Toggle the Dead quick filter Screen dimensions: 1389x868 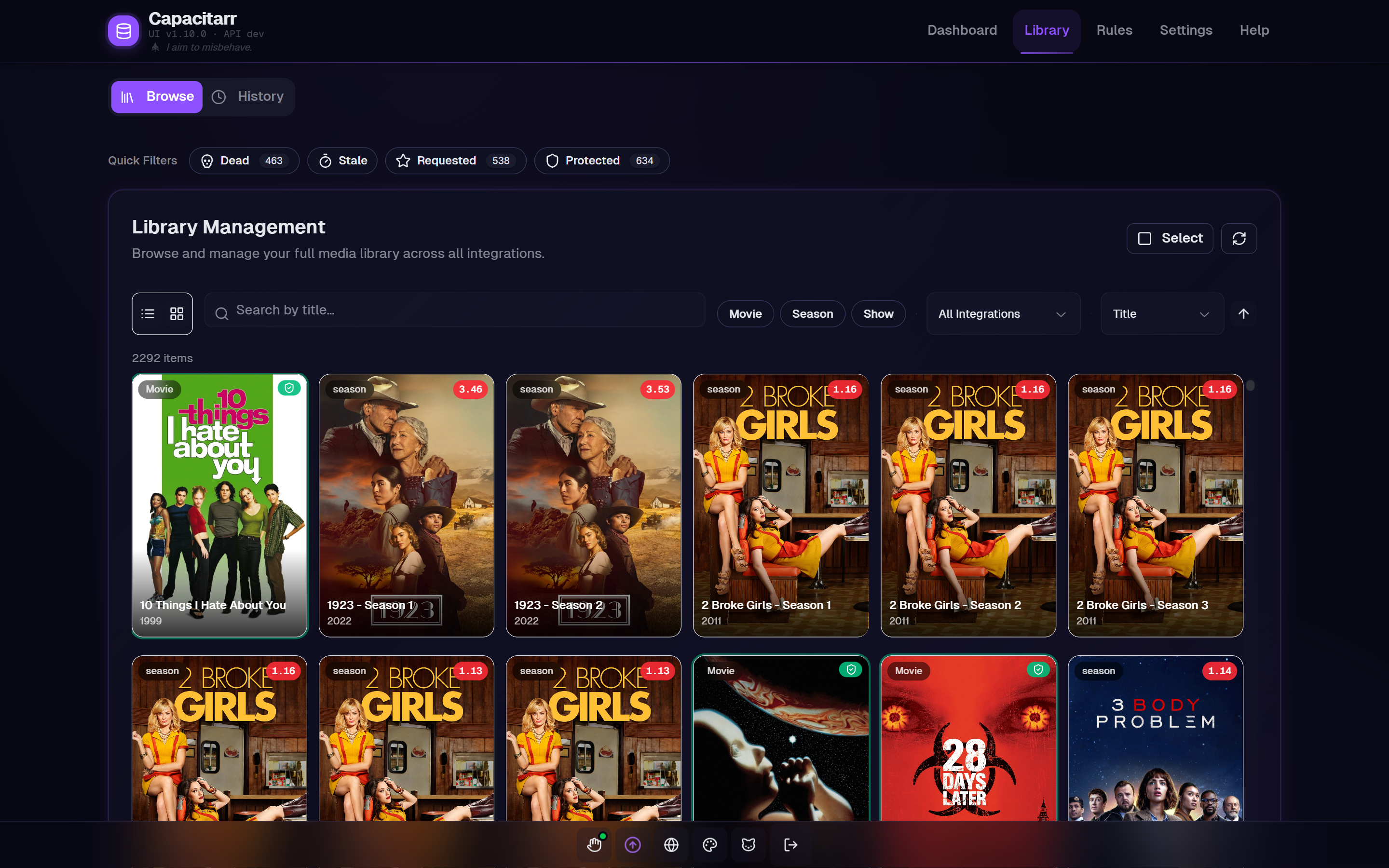point(244,161)
